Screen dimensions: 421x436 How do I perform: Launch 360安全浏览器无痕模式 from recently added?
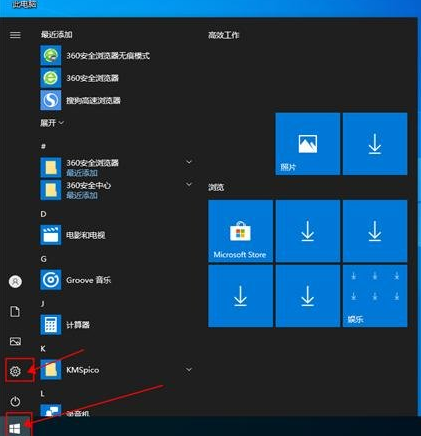(95, 55)
